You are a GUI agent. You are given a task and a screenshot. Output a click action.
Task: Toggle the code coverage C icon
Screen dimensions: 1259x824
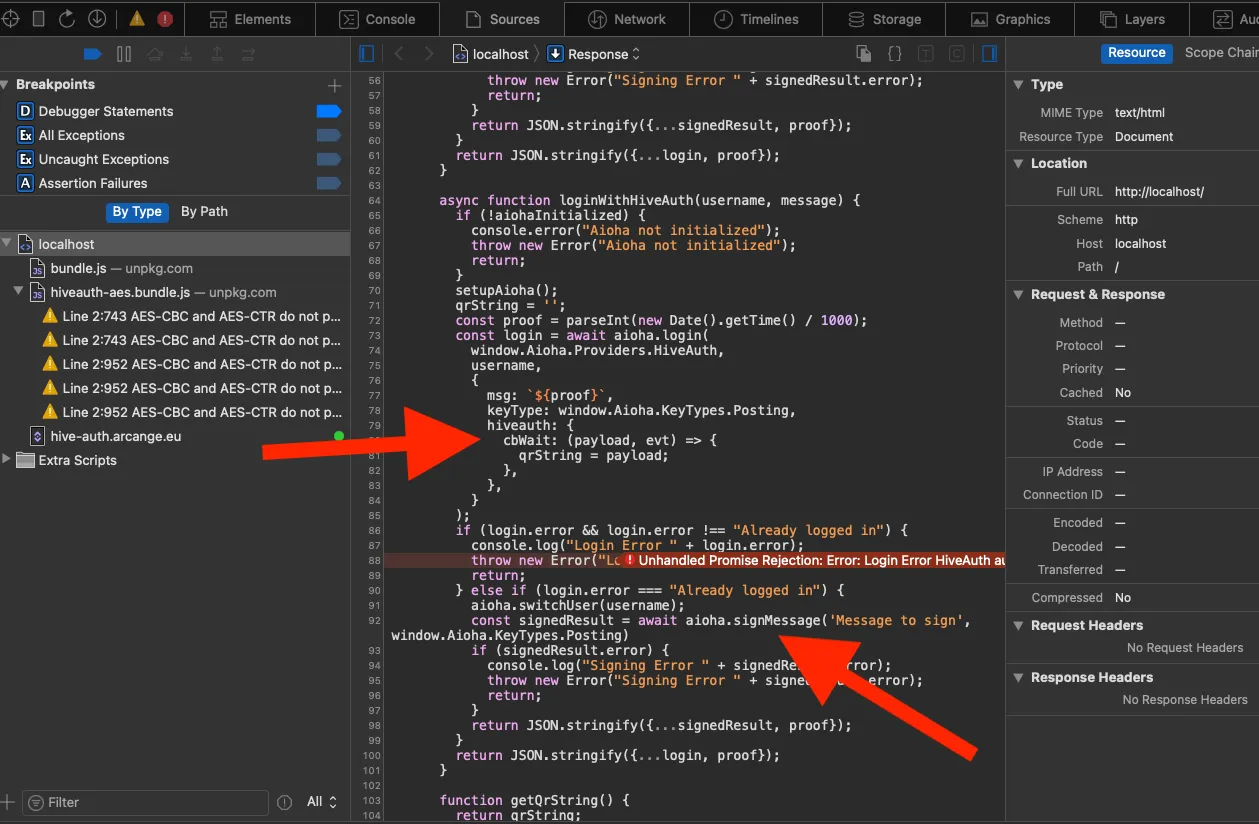pos(957,54)
